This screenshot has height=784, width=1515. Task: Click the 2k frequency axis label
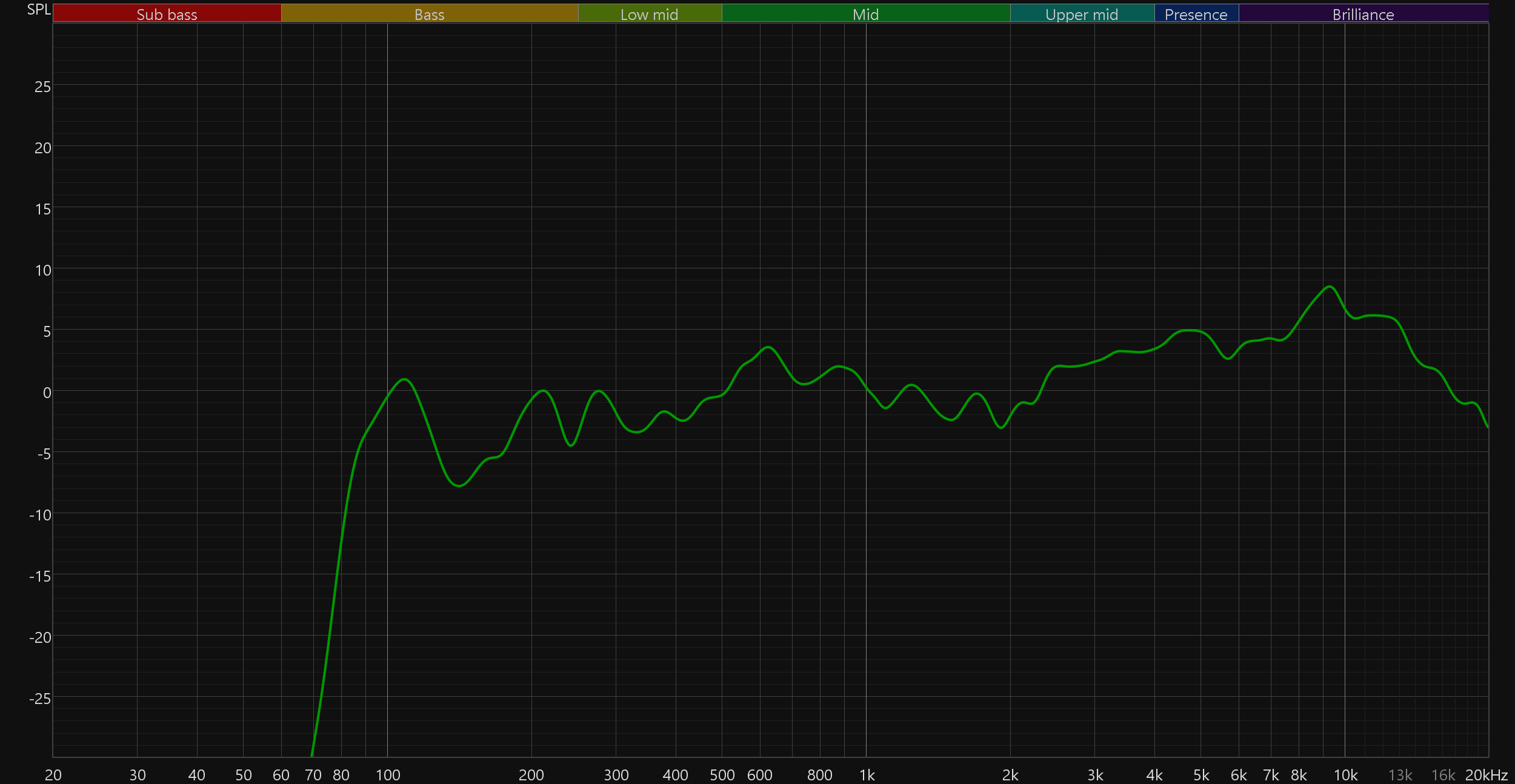coord(1010,775)
